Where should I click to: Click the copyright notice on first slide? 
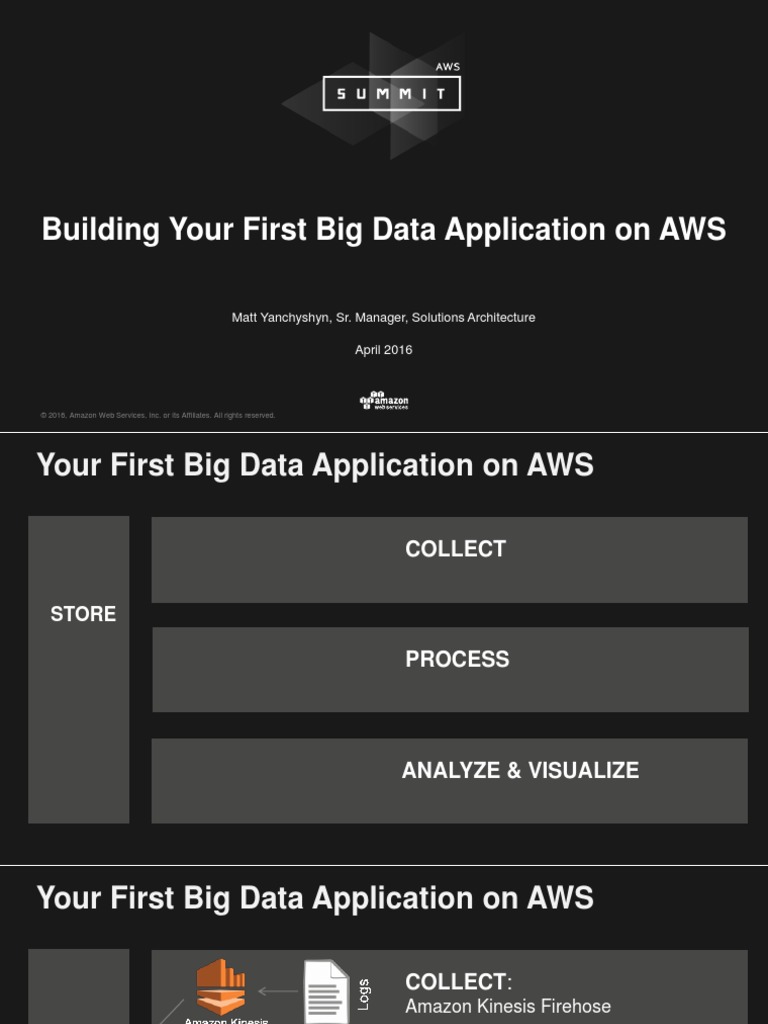coord(158,415)
